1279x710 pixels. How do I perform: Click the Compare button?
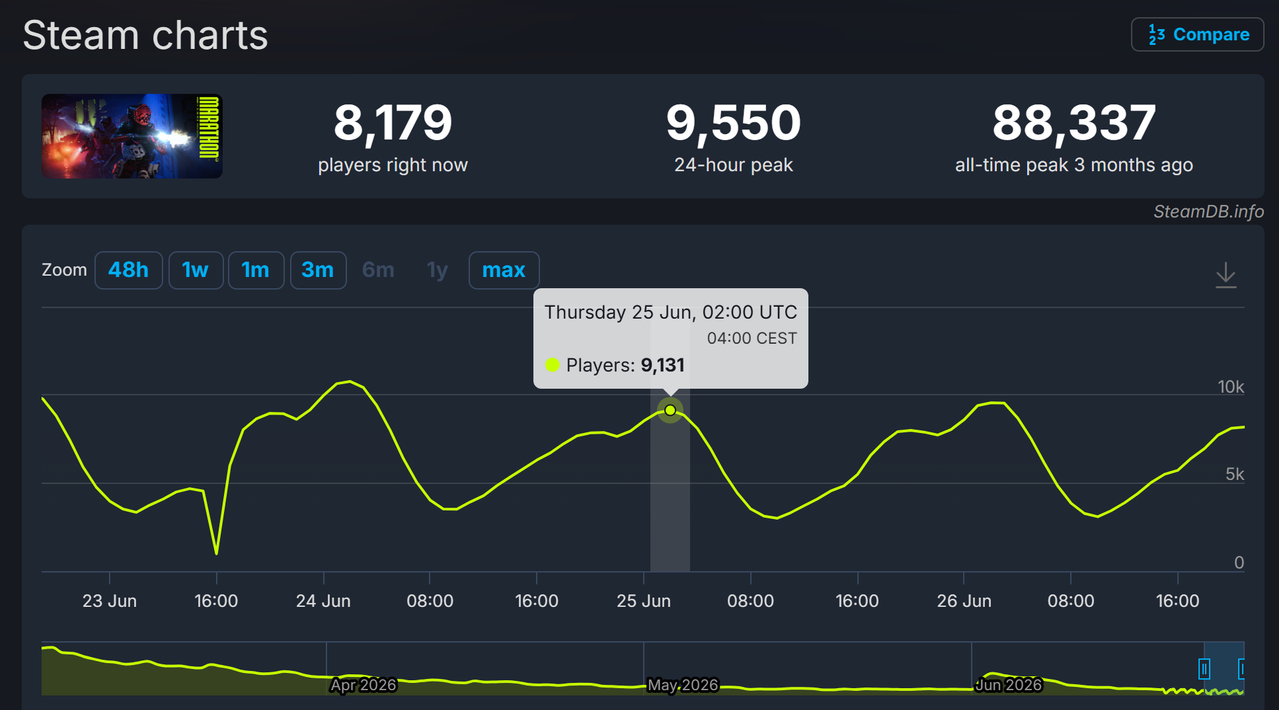coord(1197,34)
